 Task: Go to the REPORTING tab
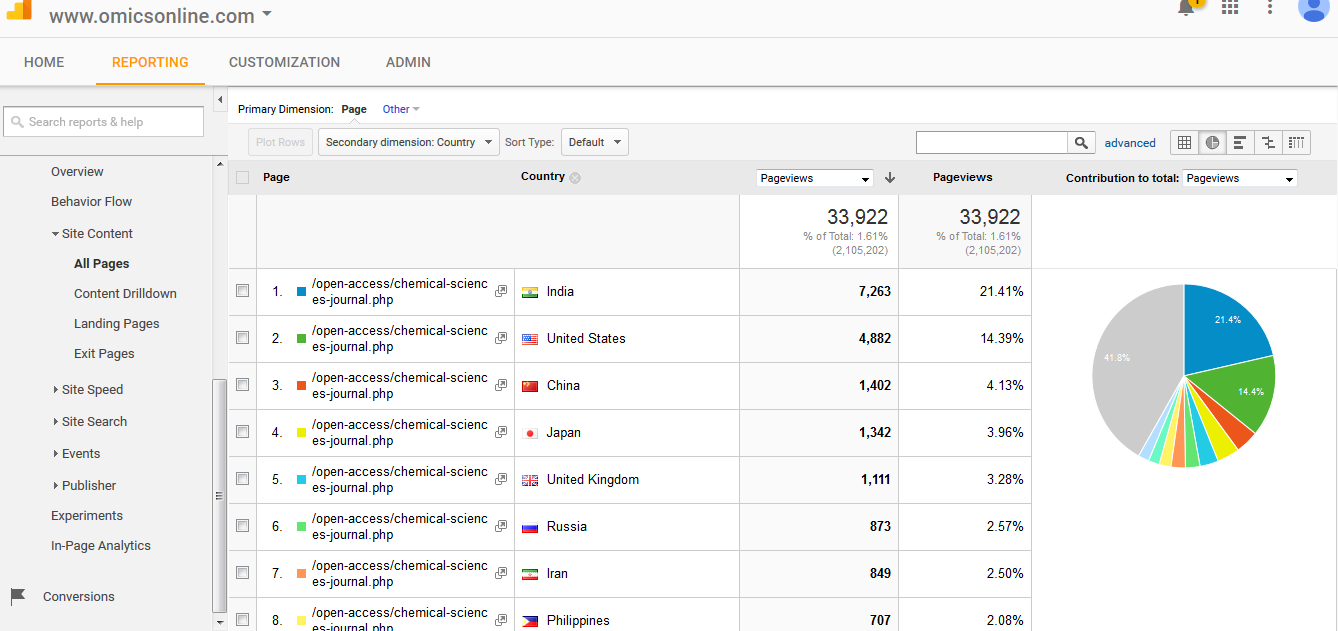coord(150,62)
